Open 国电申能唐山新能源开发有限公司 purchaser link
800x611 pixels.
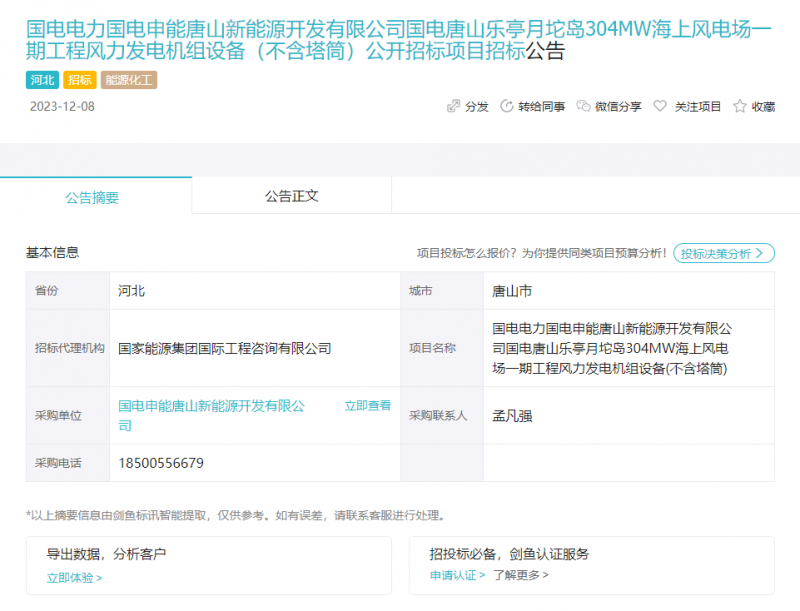point(211,416)
